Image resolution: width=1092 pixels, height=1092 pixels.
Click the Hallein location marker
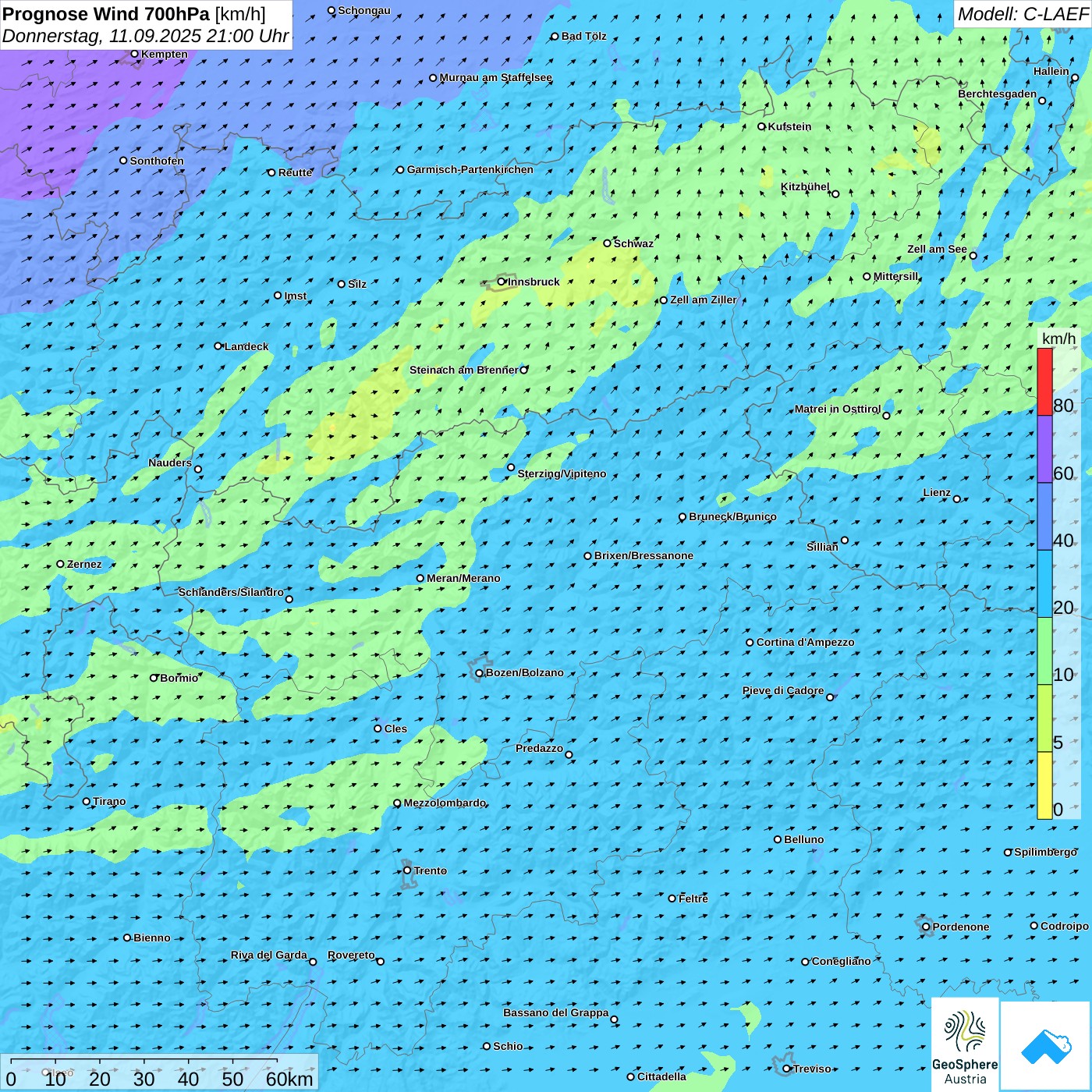(1075, 77)
